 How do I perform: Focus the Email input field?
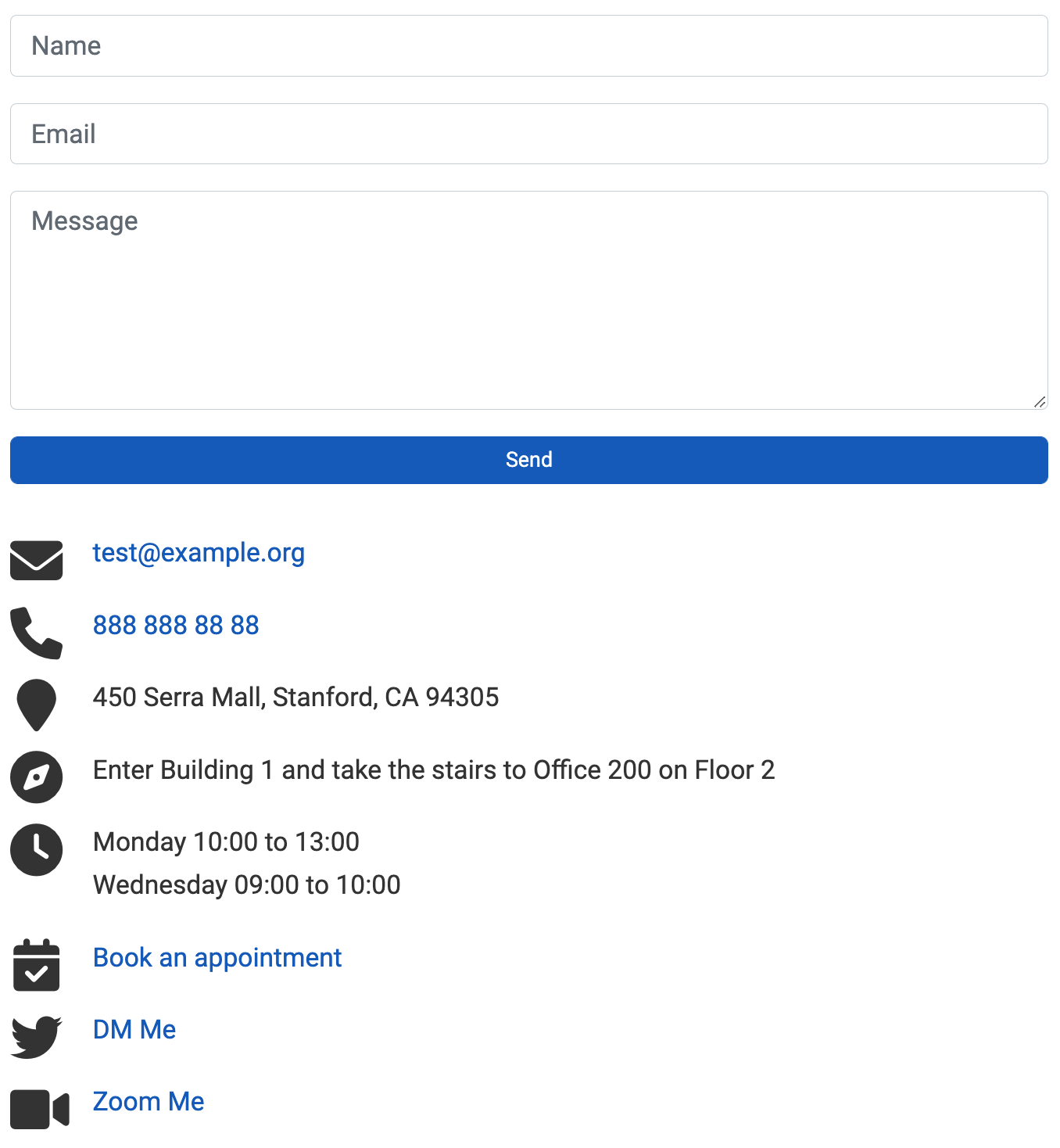[529, 134]
